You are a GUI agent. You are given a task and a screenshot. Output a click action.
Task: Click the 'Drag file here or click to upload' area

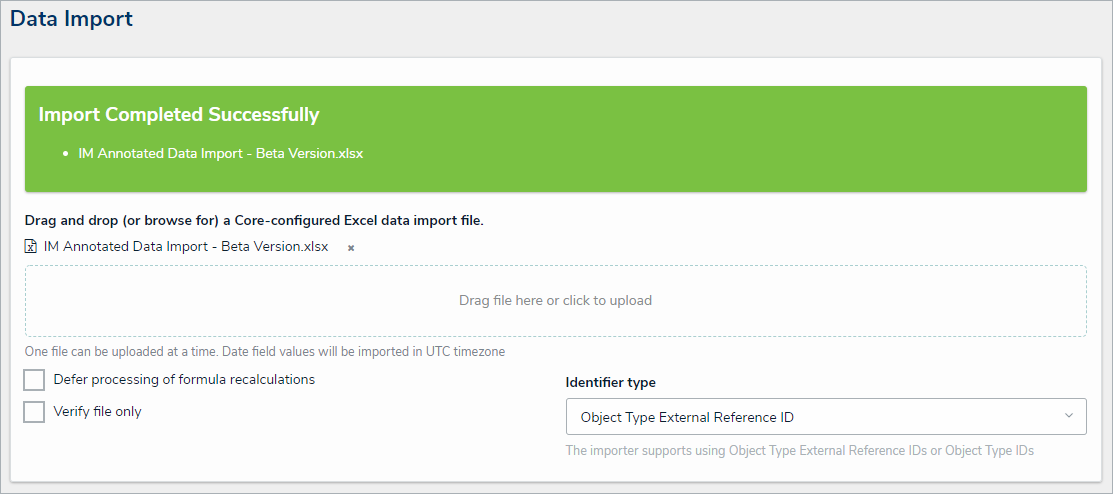point(555,300)
